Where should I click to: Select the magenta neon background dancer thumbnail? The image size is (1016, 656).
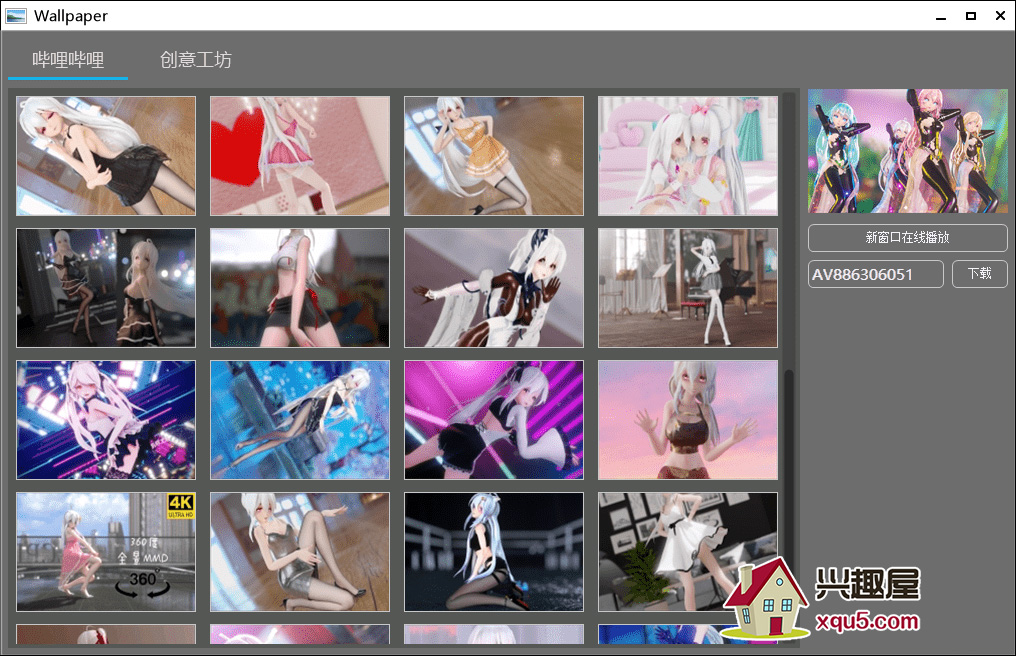coord(494,420)
